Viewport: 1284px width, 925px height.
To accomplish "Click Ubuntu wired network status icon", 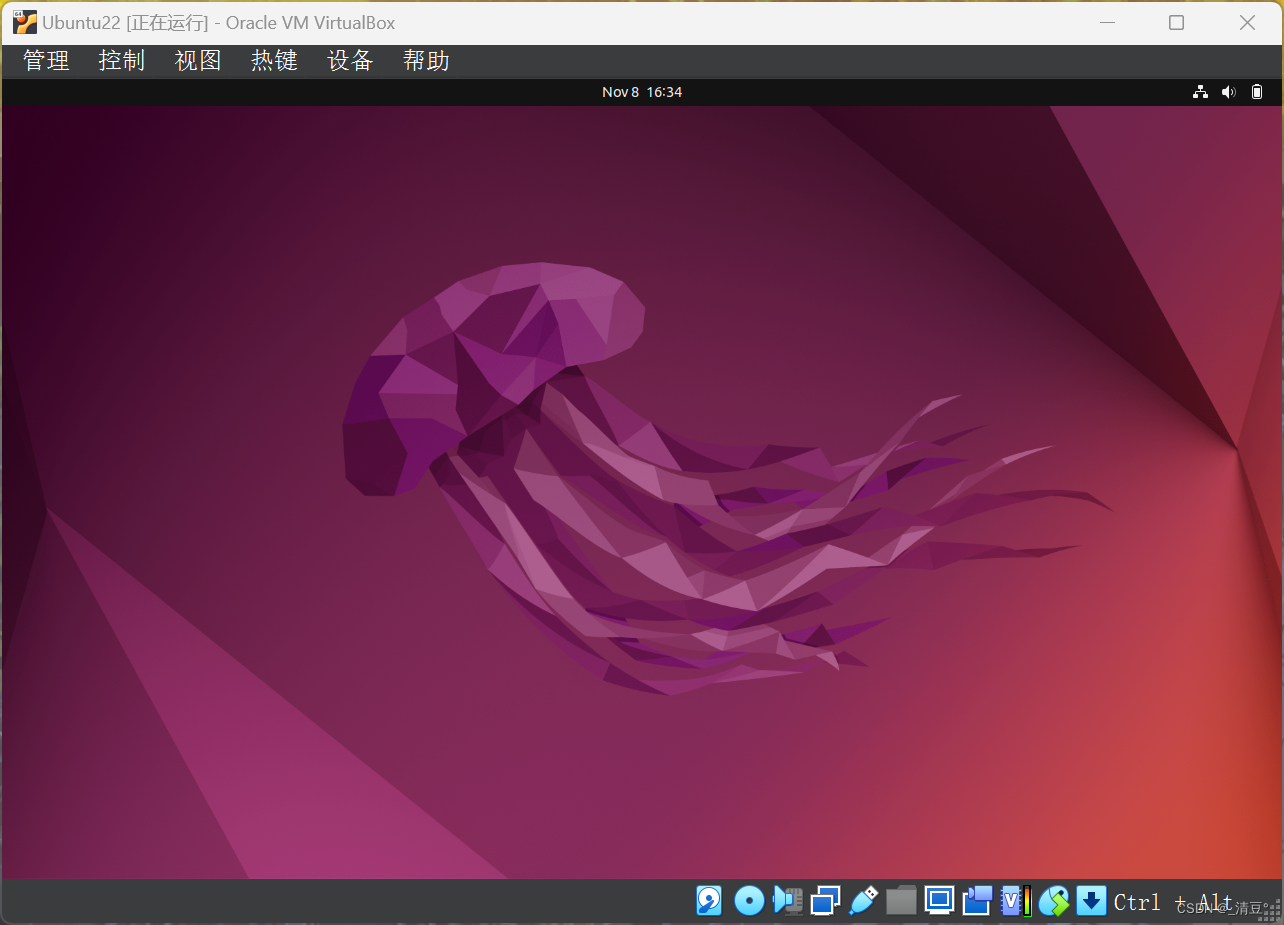I will pyautogui.click(x=1200, y=92).
